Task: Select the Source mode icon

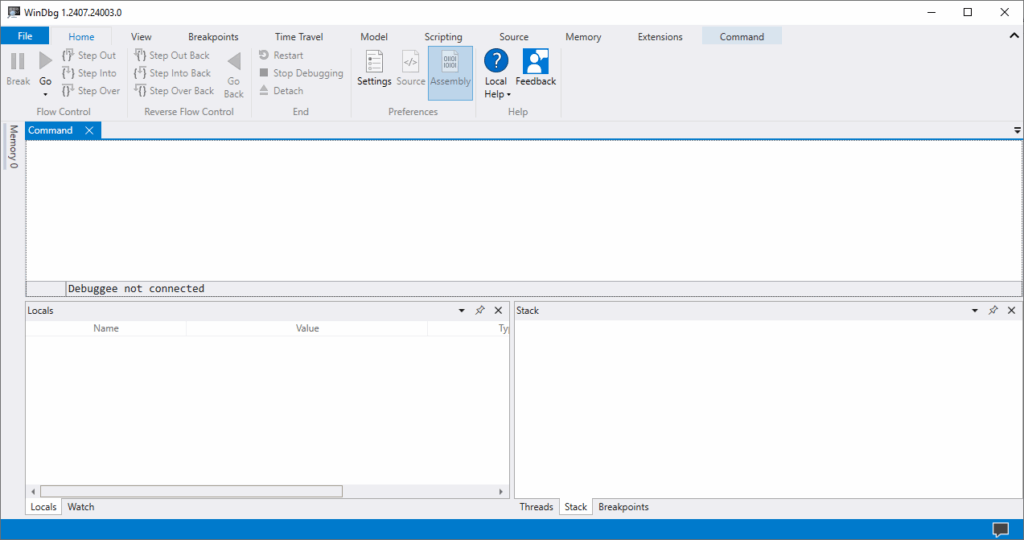Action: pyautogui.click(x=410, y=62)
